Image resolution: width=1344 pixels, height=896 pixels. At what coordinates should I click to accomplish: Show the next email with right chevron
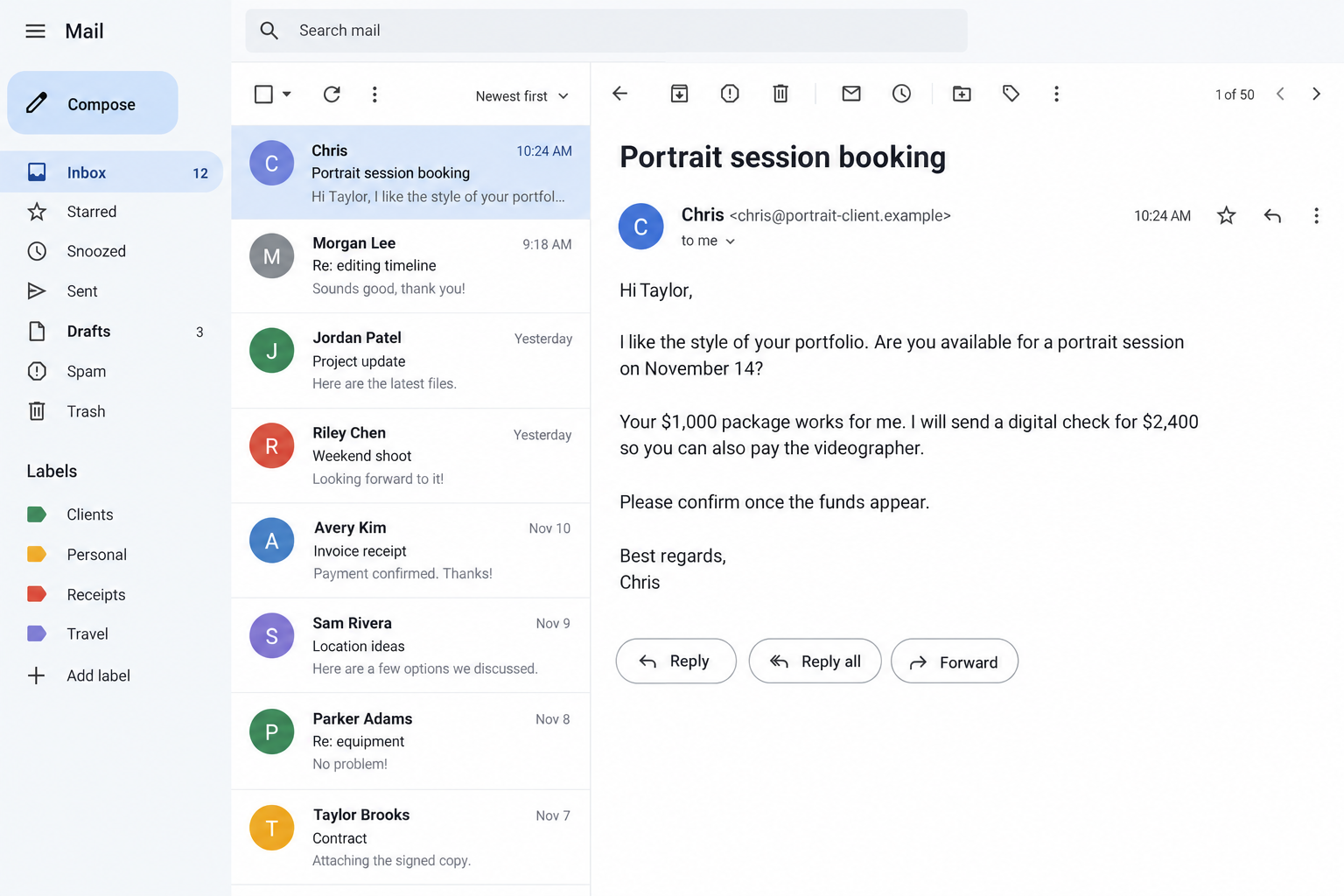pos(1316,94)
